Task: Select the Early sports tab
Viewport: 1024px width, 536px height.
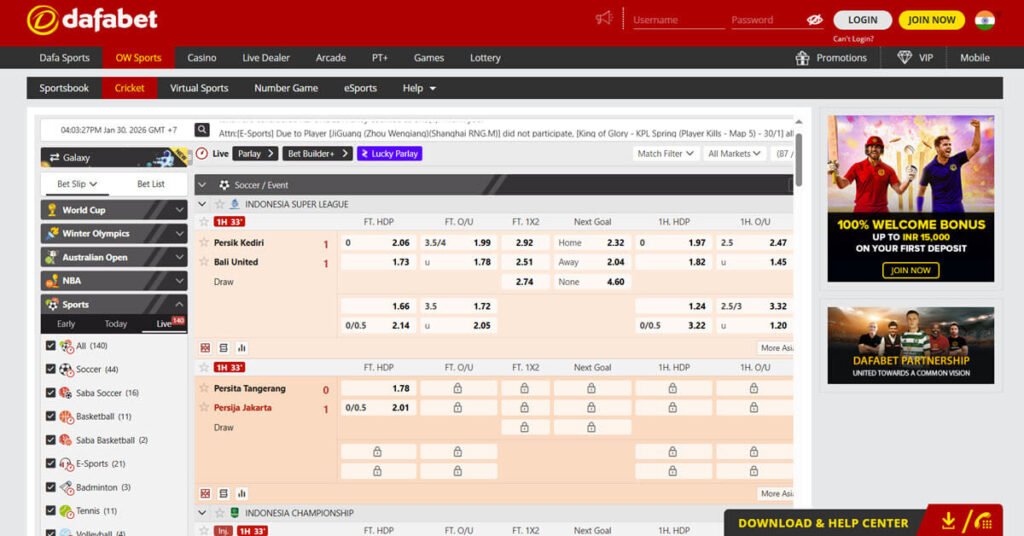Action: tap(66, 324)
